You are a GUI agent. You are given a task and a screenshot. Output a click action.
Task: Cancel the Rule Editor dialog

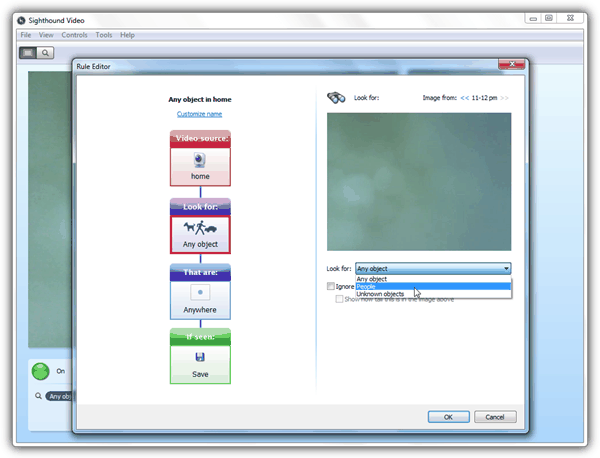point(495,417)
